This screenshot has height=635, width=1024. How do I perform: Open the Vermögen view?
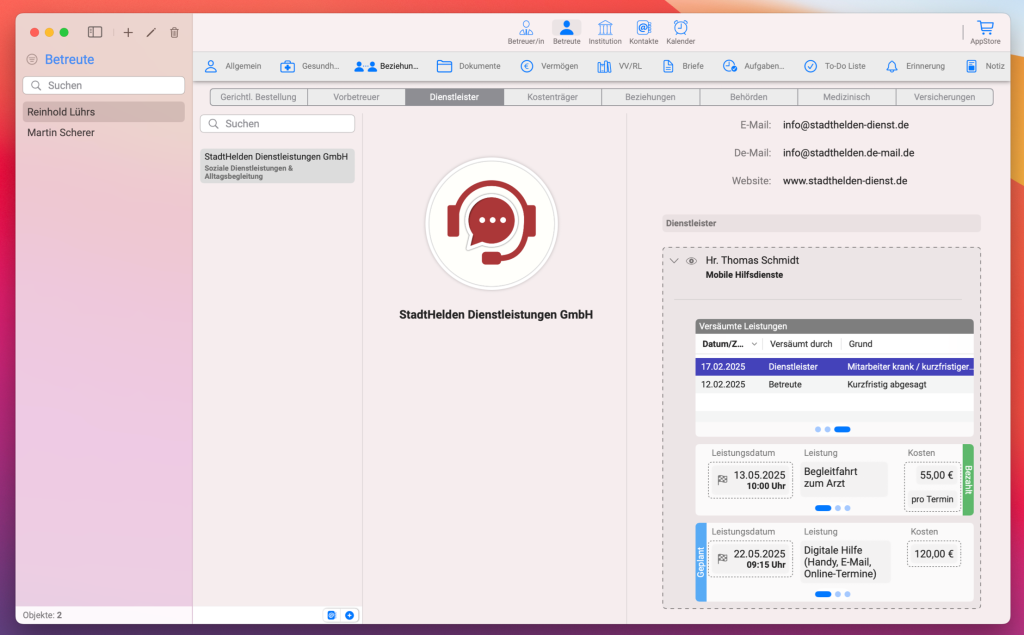pos(549,66)
